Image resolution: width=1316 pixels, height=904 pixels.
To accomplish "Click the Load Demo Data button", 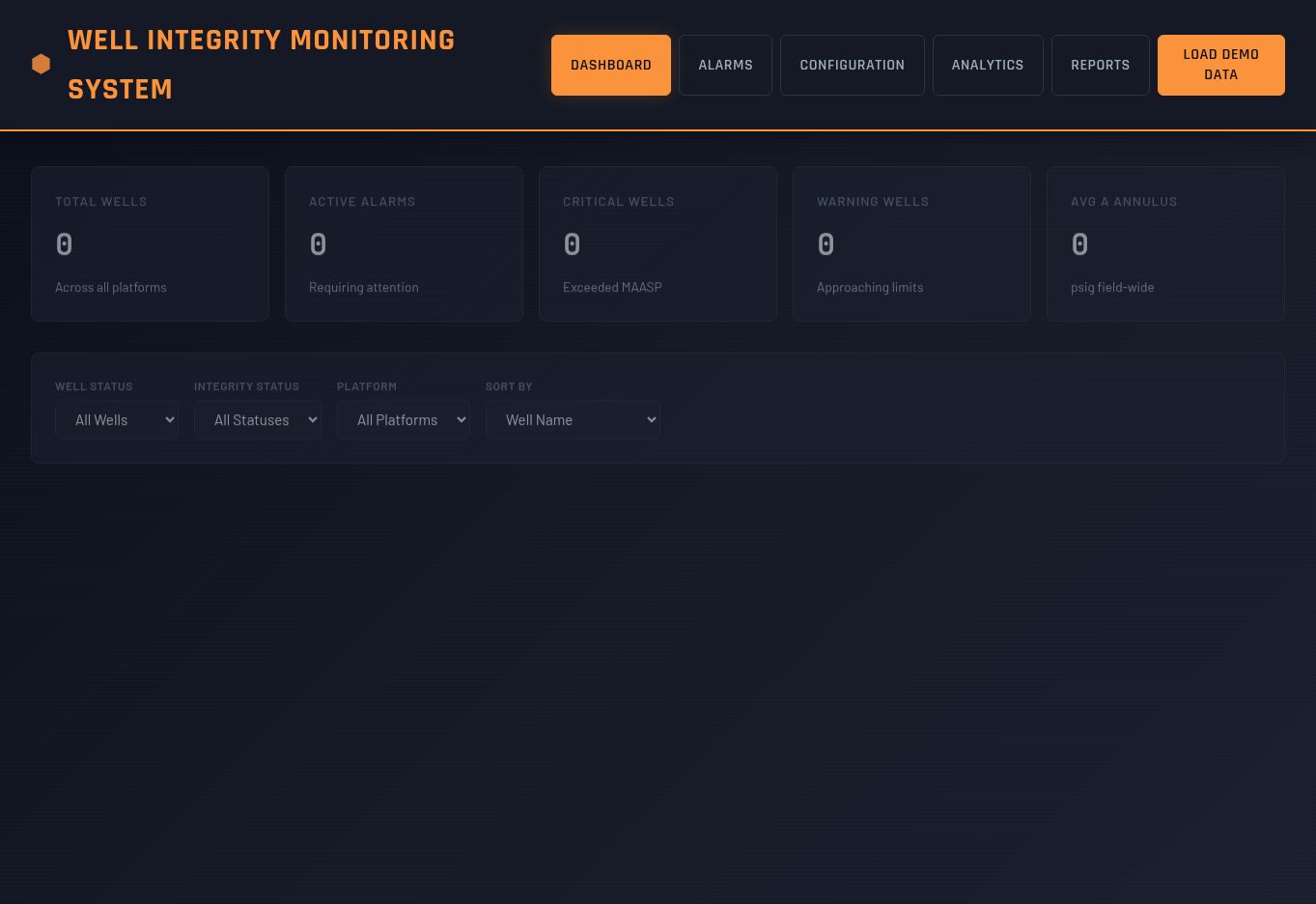I will click(x=1221, y=65).
